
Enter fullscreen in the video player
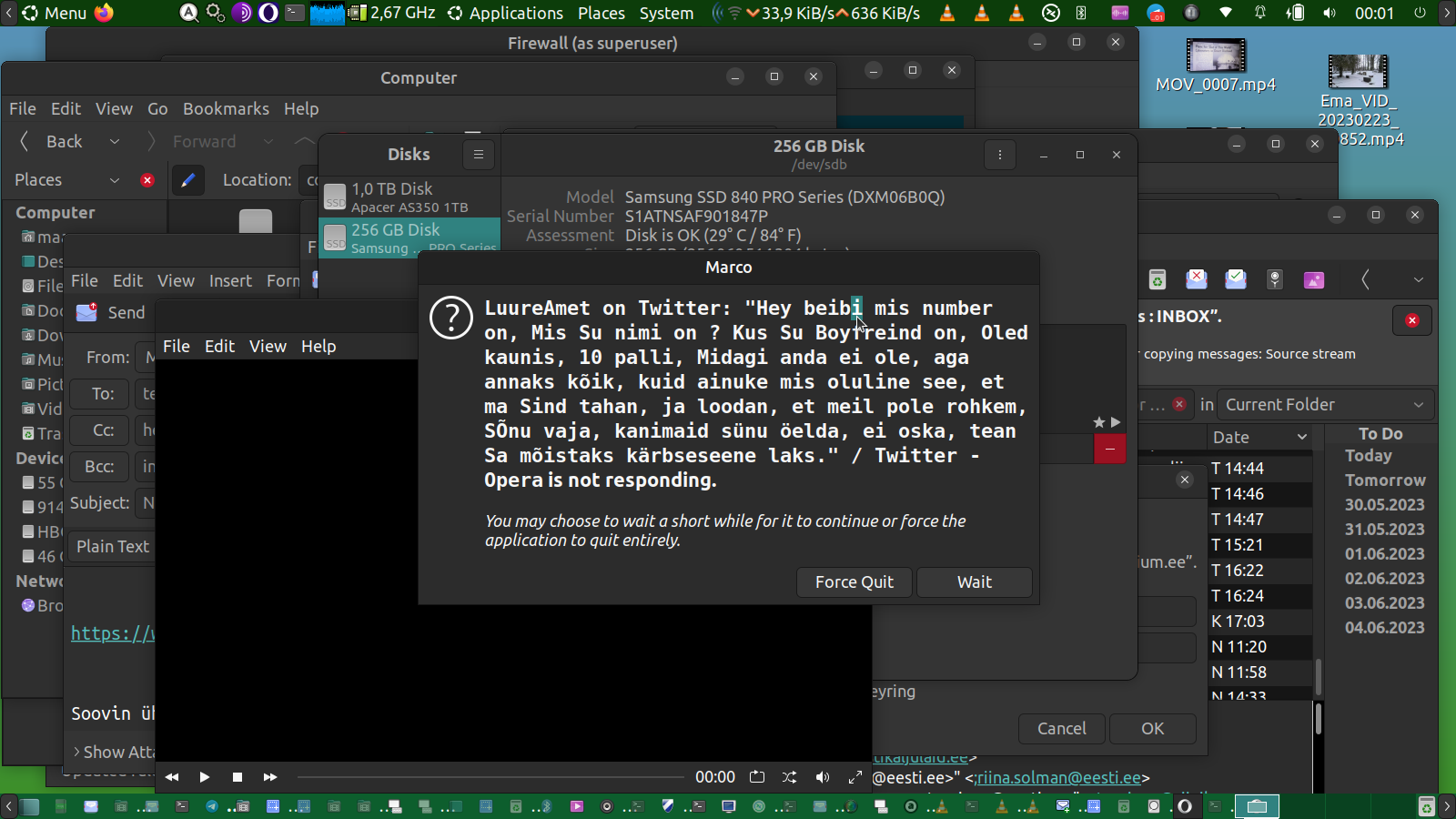pyautogui.click(x=854, y=777)
